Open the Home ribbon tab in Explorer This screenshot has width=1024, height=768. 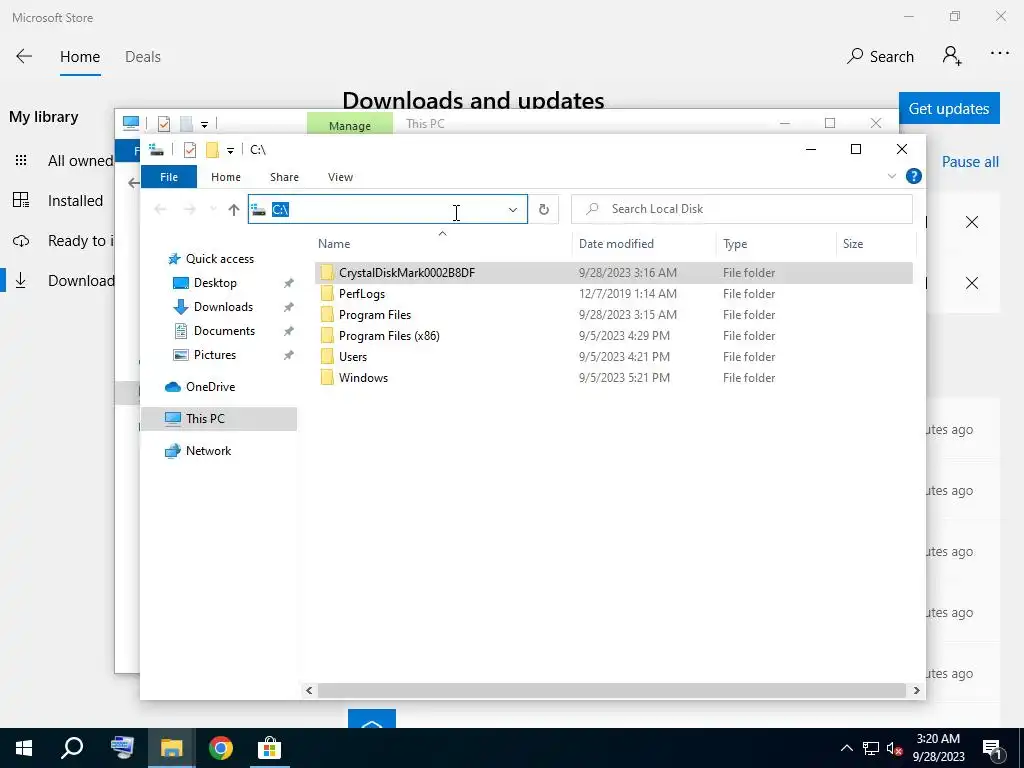pyautogui.click(x=226, y=177)
